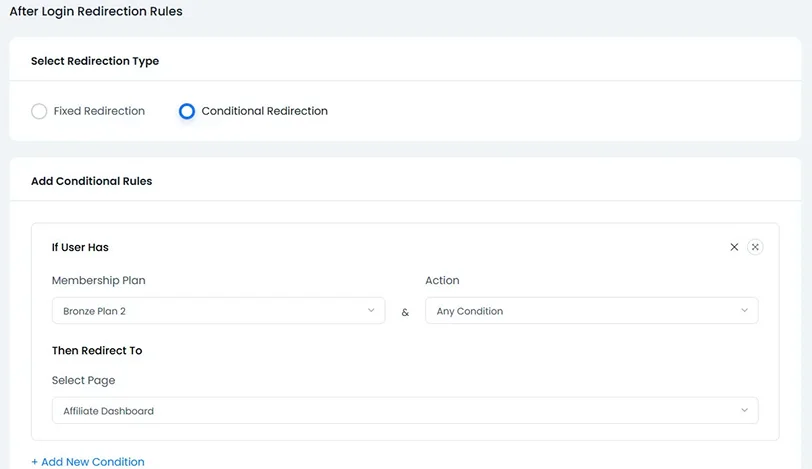Click the Add New Condition link
This screenshot has height=469, width=812.
coord(88,462)
